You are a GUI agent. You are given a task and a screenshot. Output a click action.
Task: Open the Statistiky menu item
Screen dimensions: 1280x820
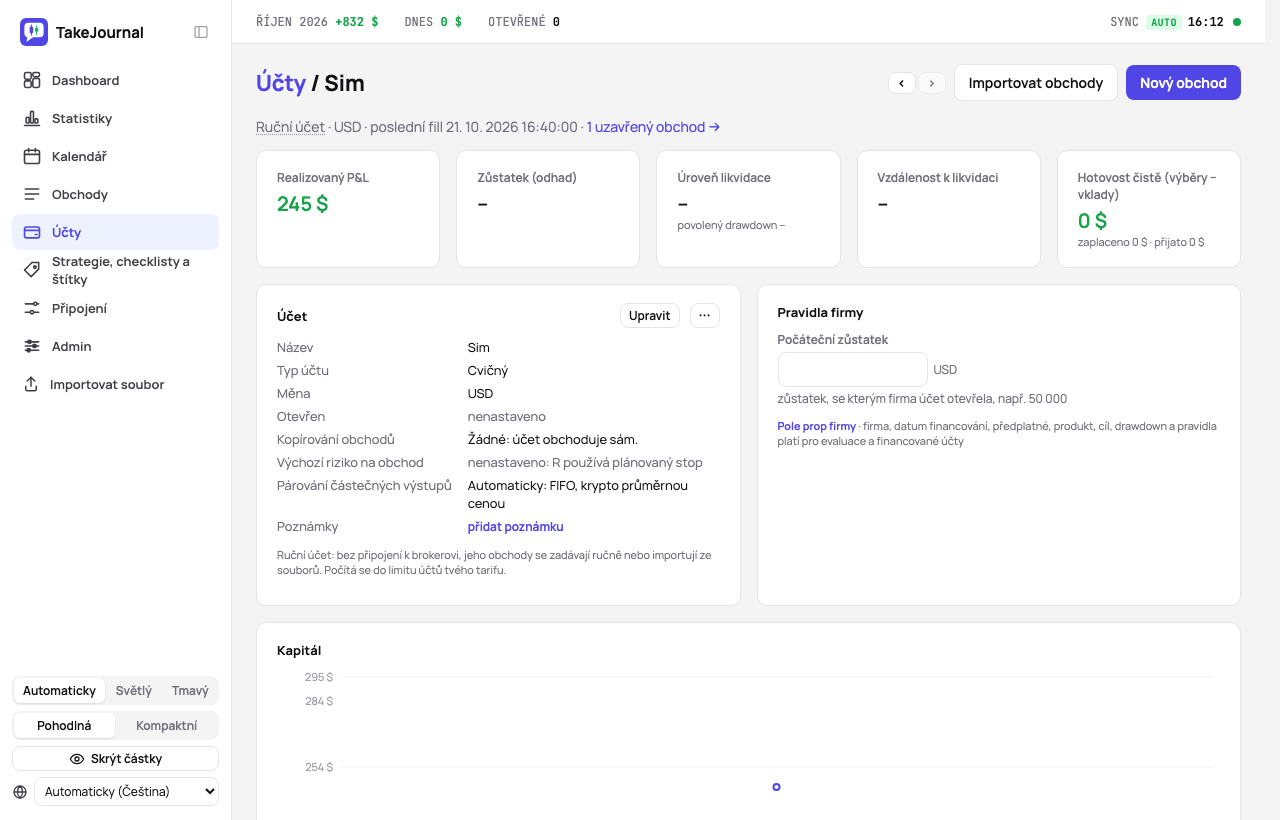point(115,118)
